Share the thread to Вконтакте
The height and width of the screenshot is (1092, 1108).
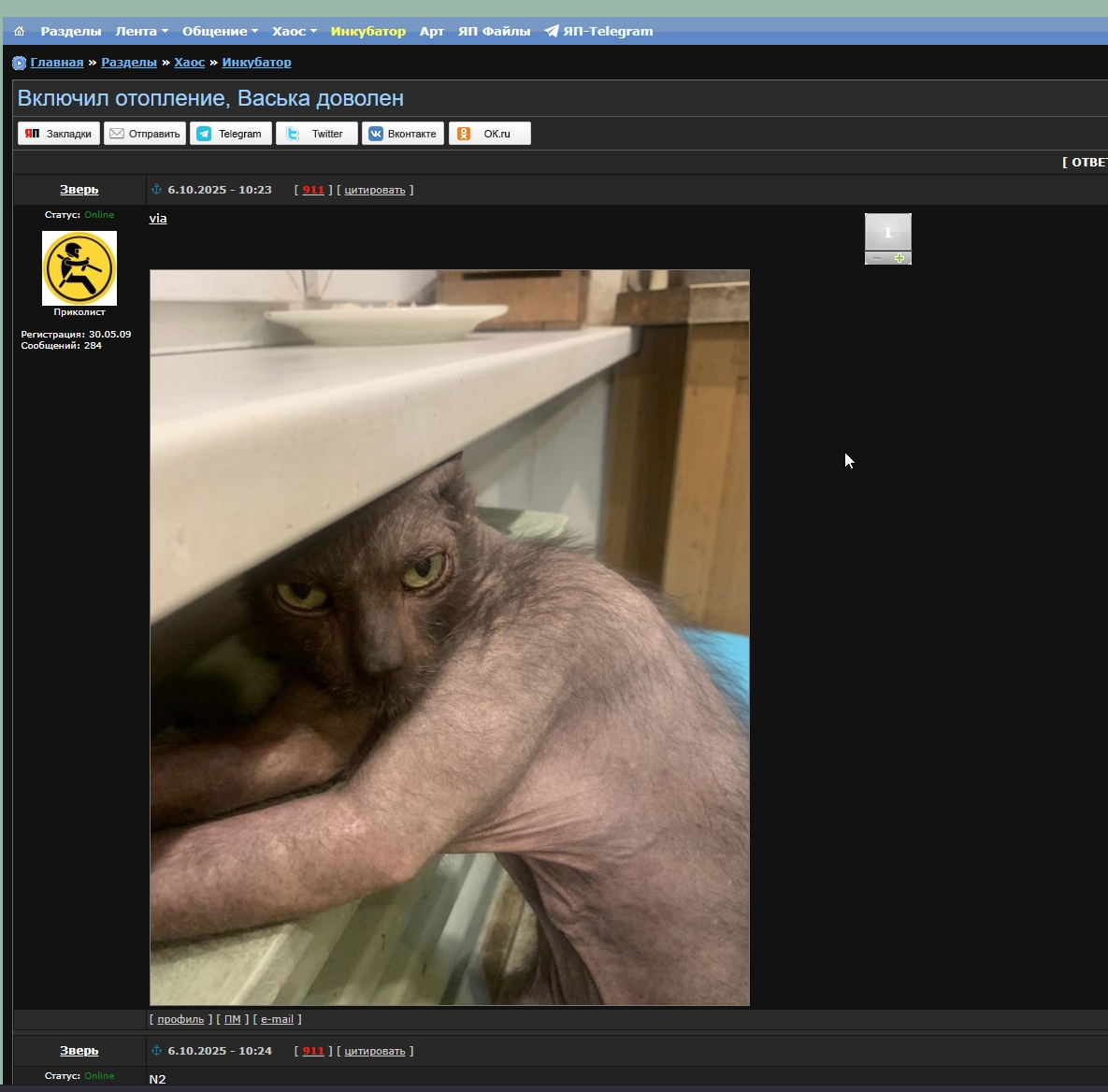402,134
